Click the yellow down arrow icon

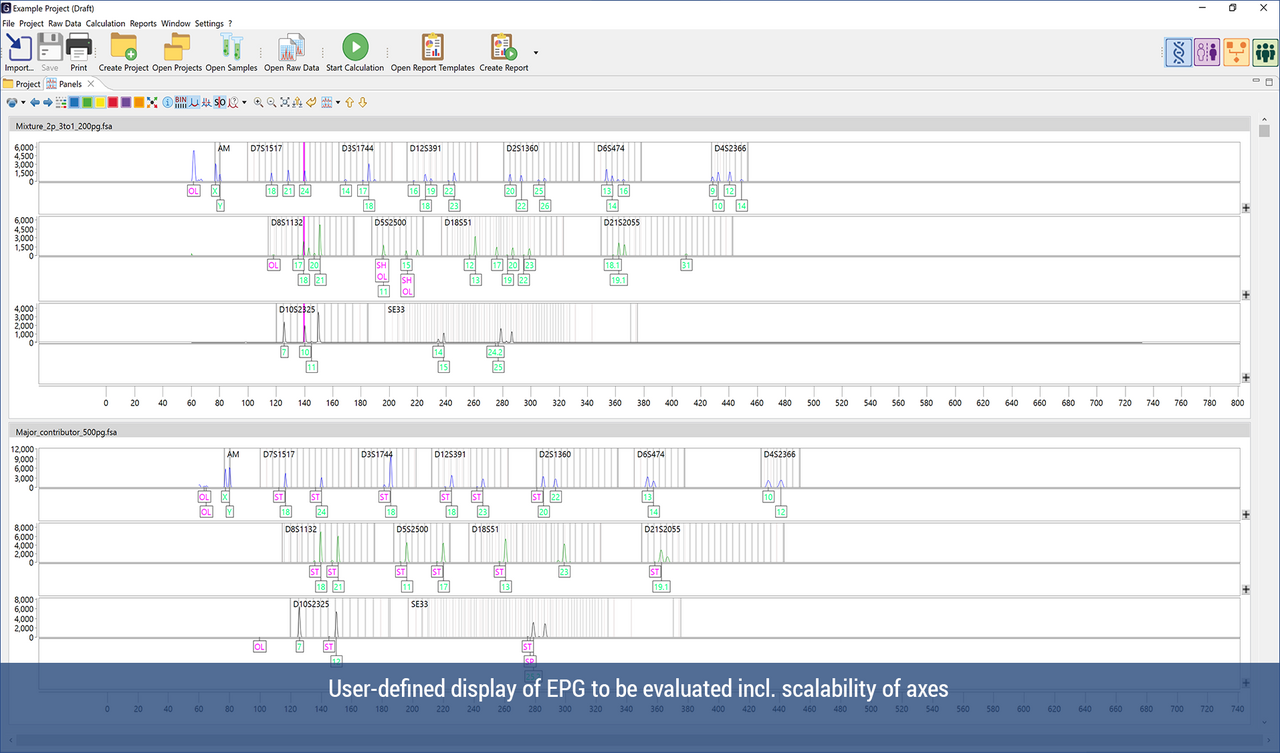click(x=363, y=102)
